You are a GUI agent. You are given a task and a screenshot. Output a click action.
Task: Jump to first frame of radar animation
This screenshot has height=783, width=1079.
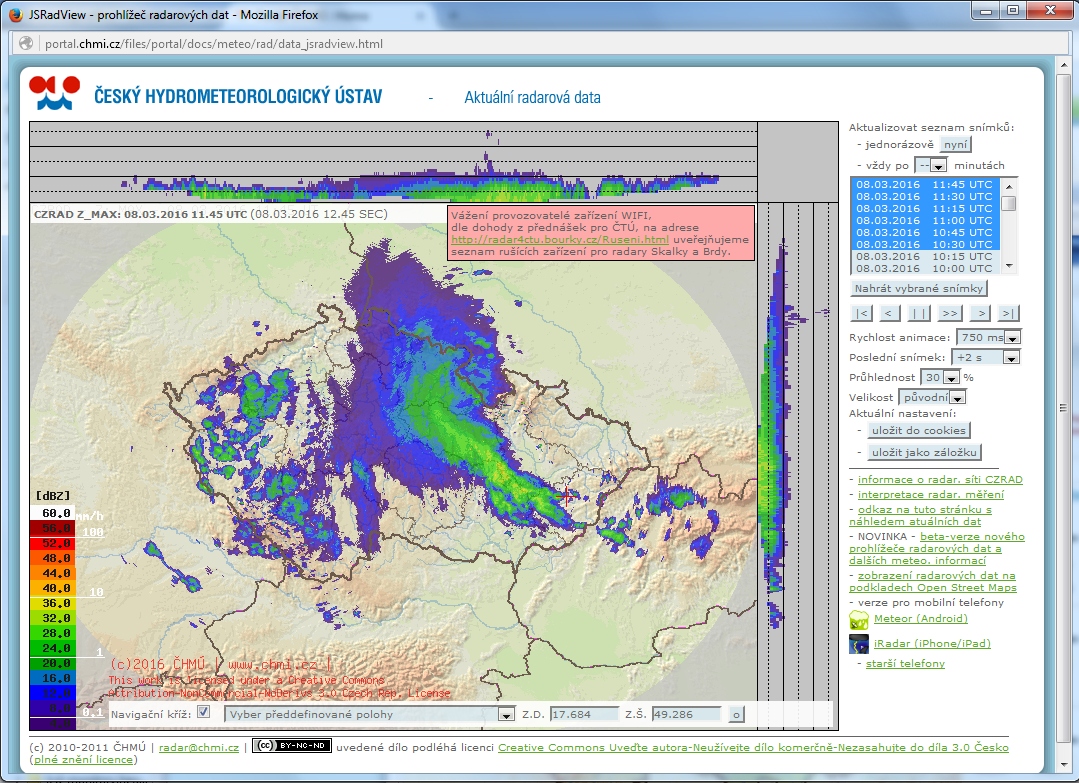863,313
